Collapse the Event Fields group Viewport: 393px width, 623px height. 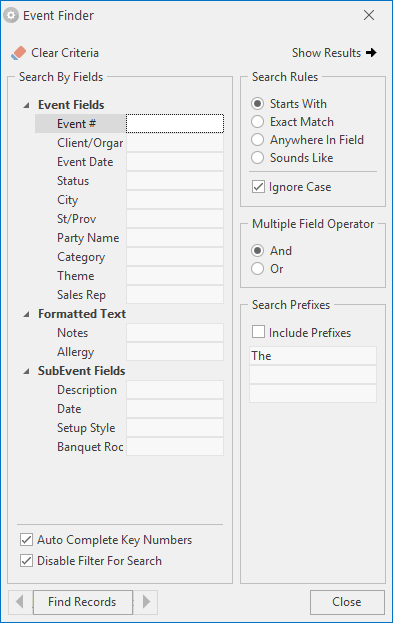(27, 105)
